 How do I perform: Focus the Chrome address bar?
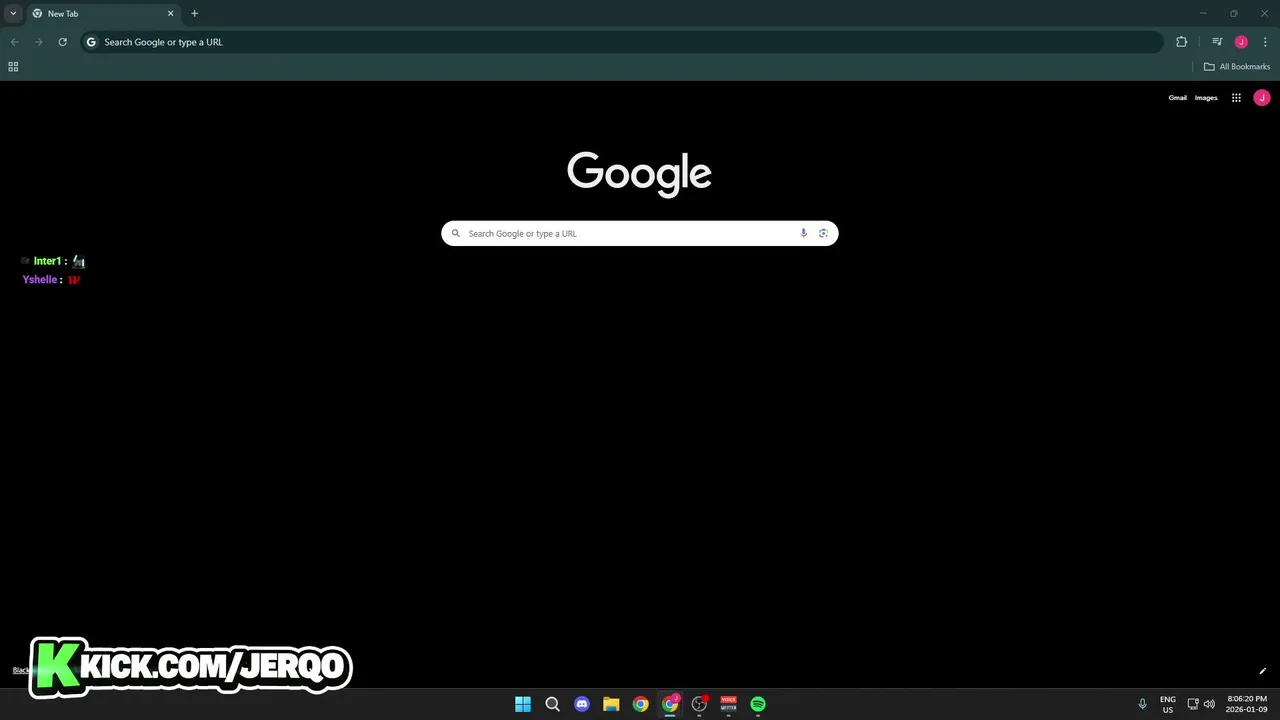(x=622, y=42)
